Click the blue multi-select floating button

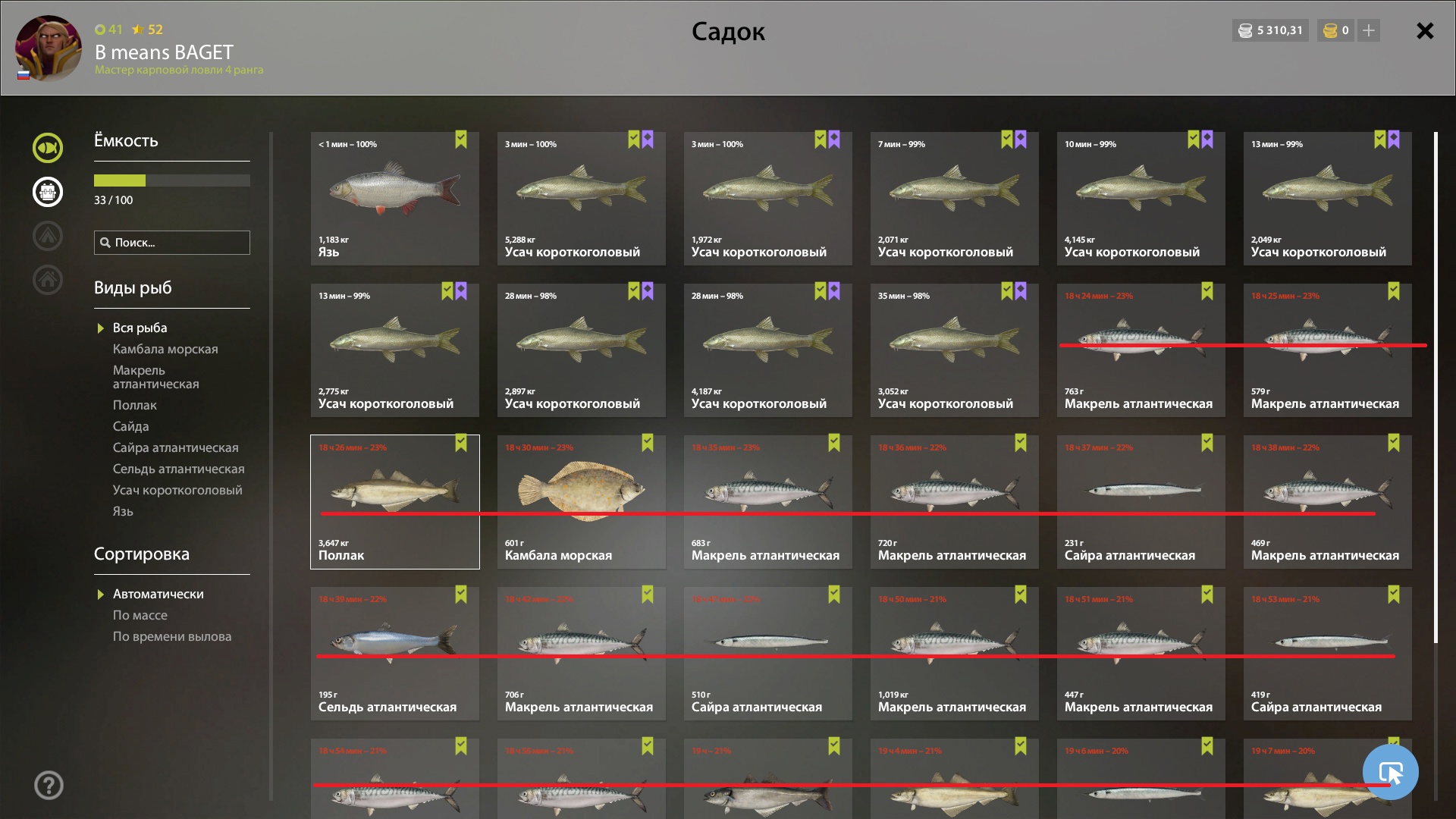coord(1390,772)
